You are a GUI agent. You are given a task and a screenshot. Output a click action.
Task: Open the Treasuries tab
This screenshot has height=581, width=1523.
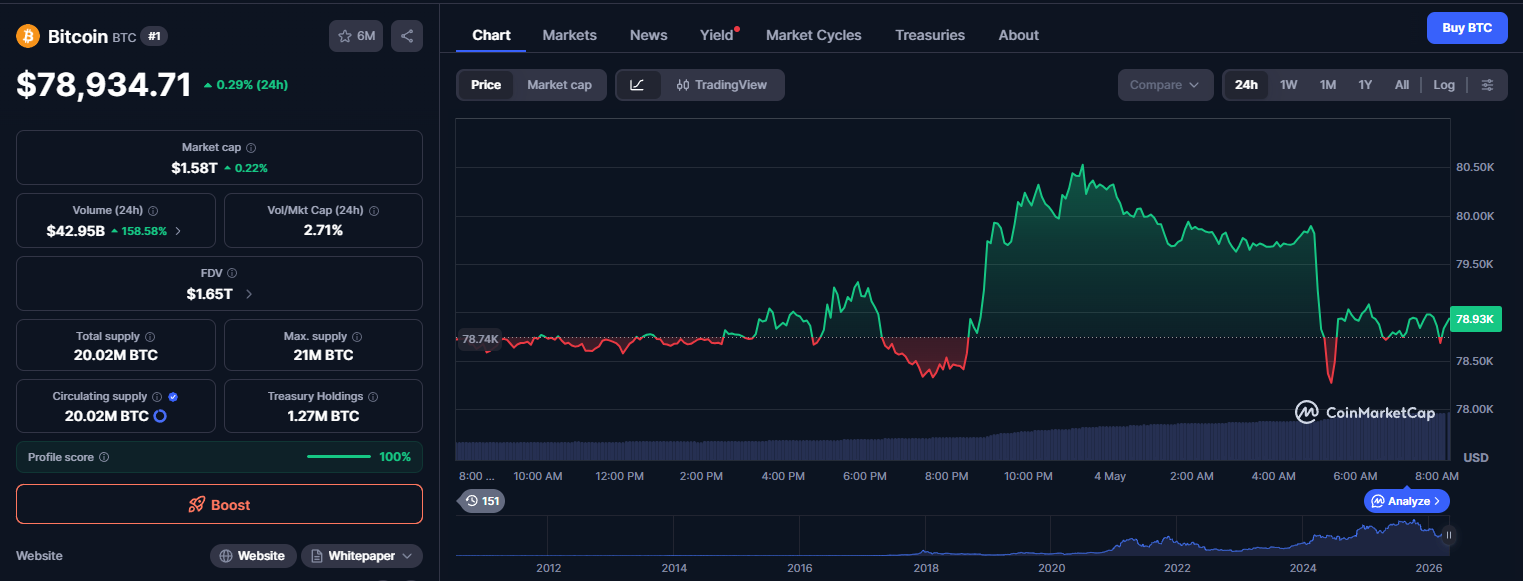coord(930,35)
